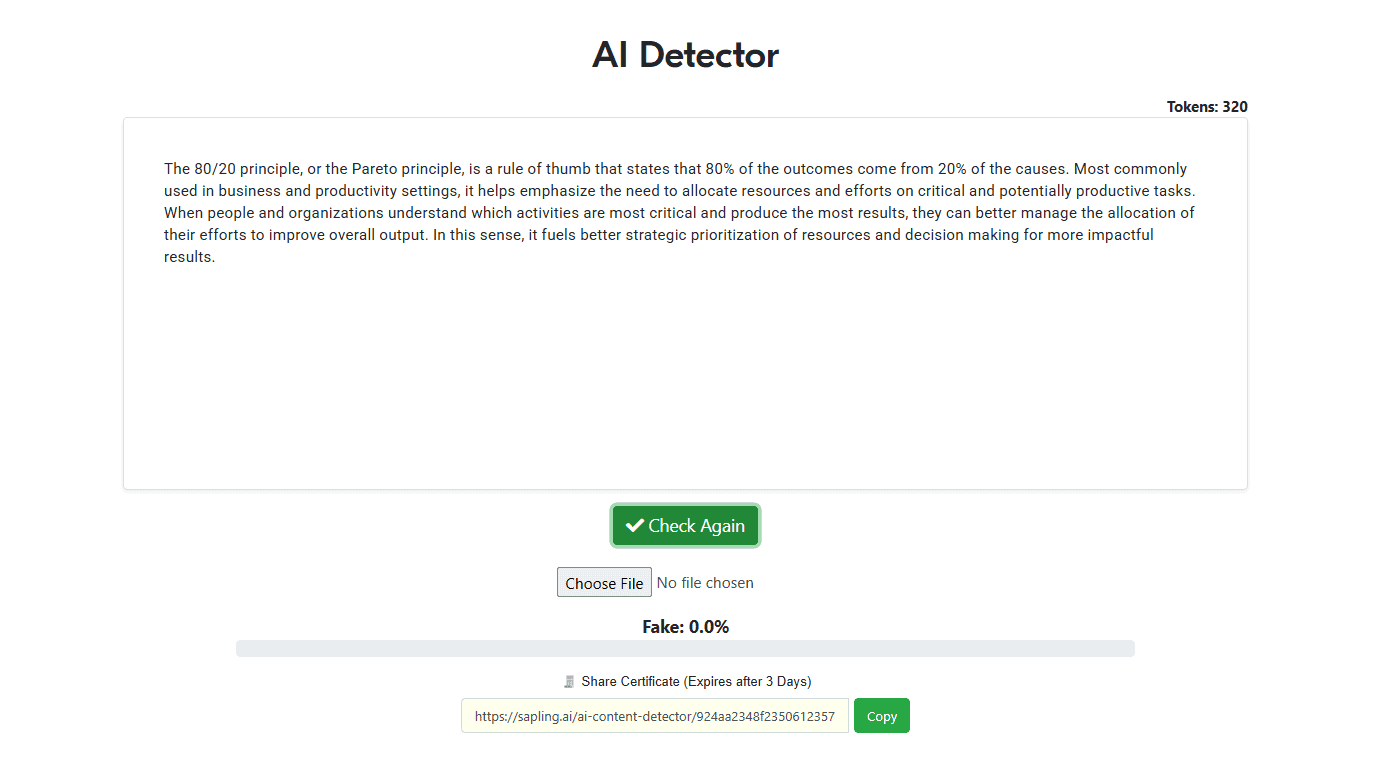Click the Fake score progress bar
The width and height of the screenshot is (1394, 762).
[x=685, y=649]
